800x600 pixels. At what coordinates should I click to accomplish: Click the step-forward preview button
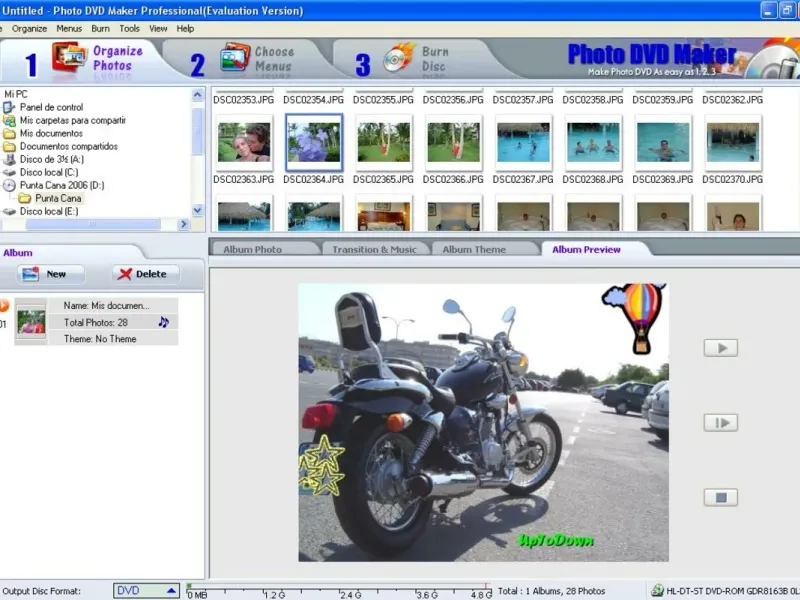[720, 423]
